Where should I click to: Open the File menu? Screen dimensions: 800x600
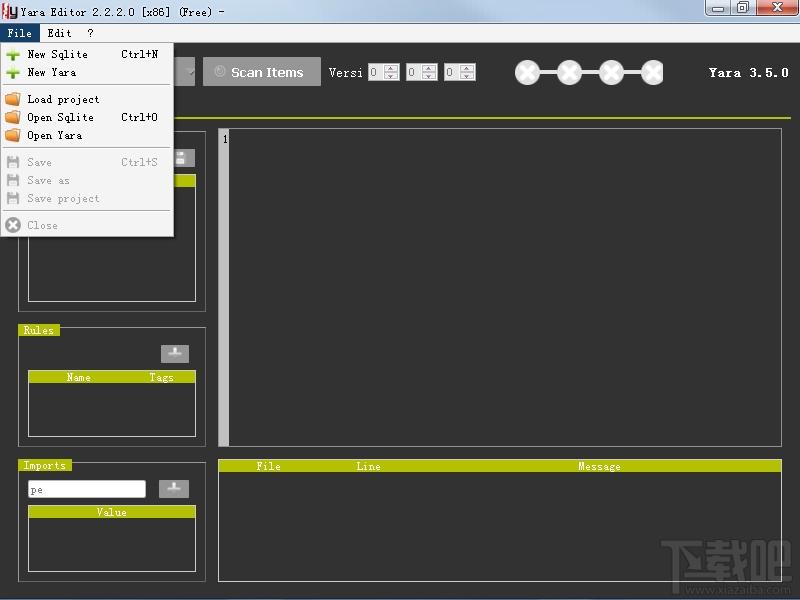pos(20,33)
